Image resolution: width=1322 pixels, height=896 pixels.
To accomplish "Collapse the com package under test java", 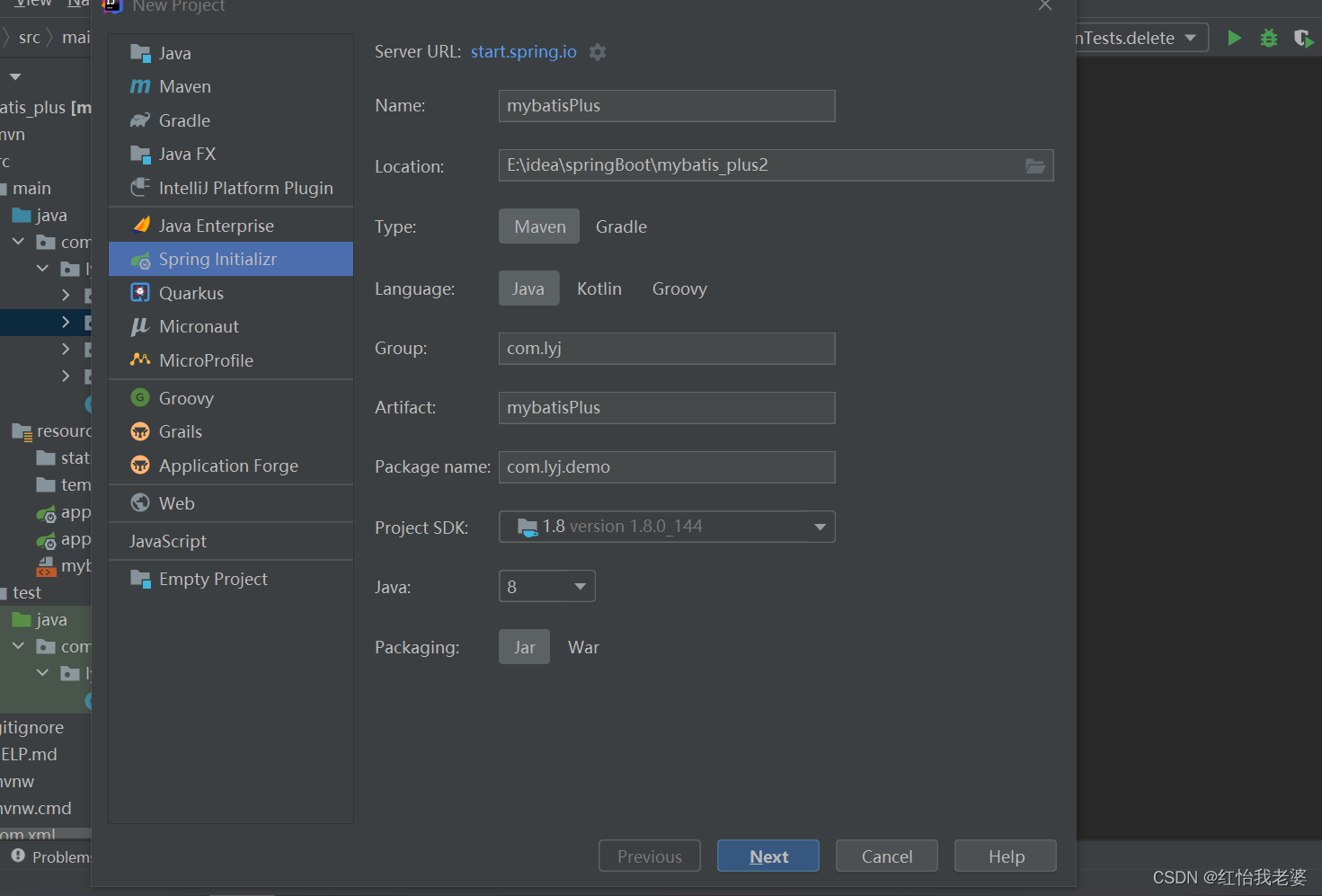I will click(x=18, y=646).
